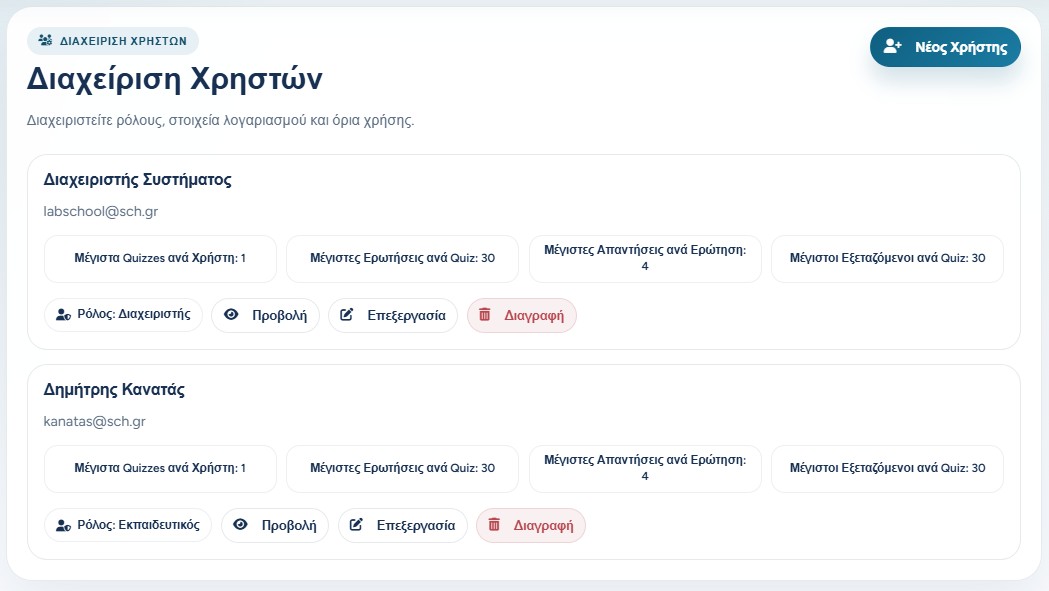Click role icon beside Ρόλος: Διαχειριστής
This screenshot has width=1049, height=591.
pyautogui.click(x=64, y=315)
